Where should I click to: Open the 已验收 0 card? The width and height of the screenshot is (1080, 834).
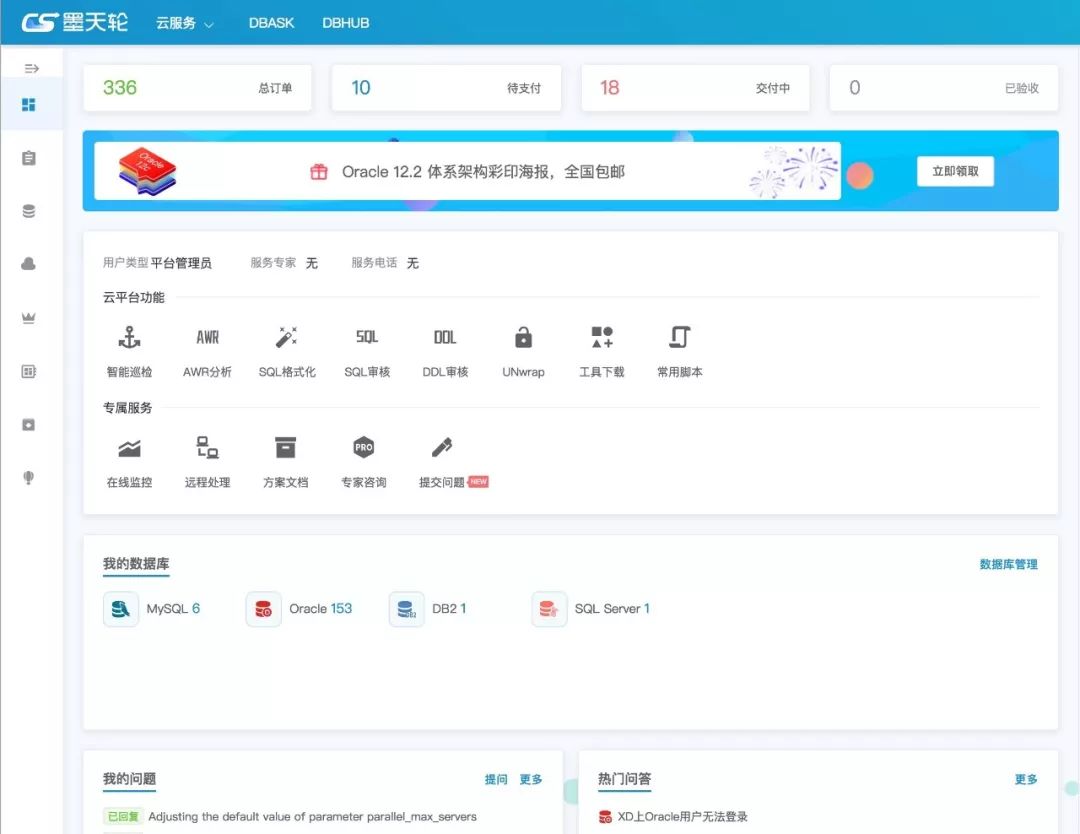coord(944,88)
